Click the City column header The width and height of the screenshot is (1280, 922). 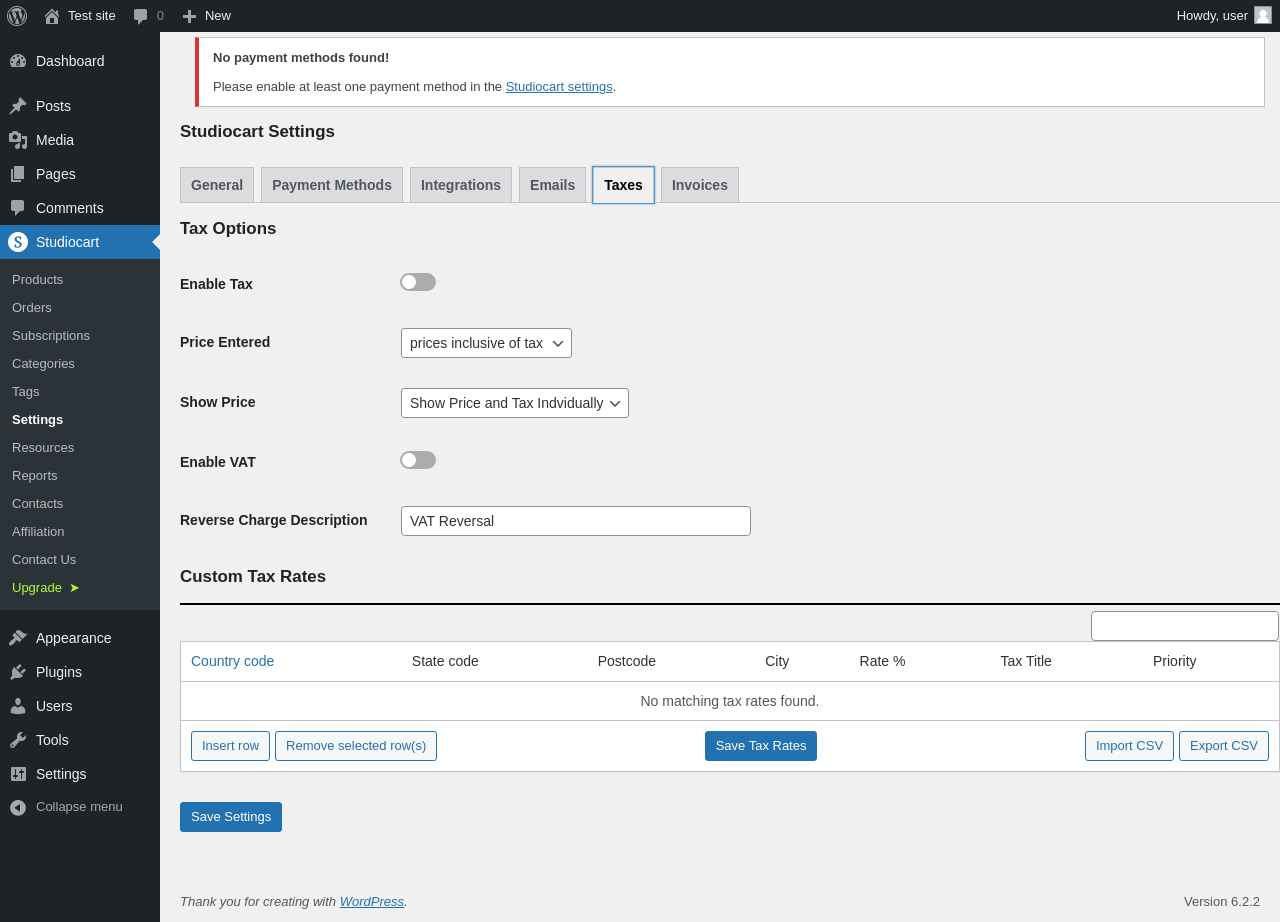777,661
